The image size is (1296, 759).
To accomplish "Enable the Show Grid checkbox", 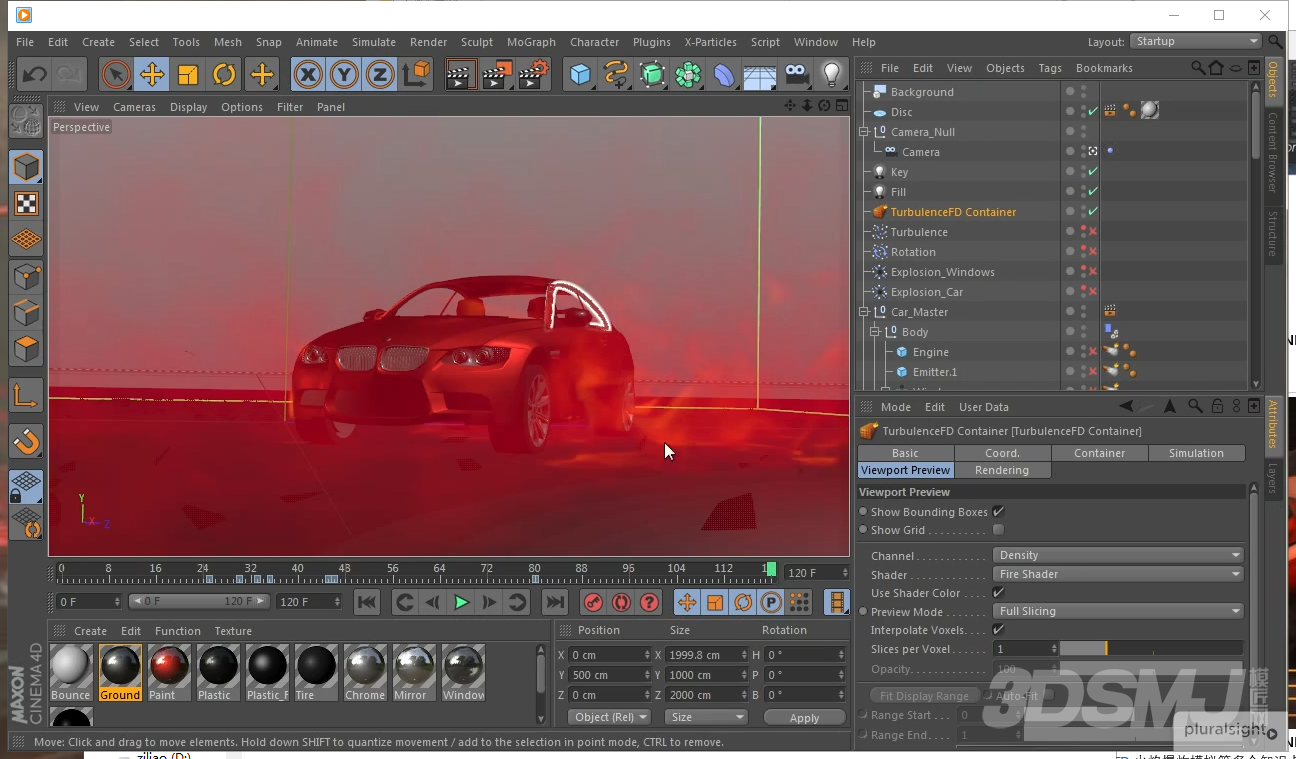I will pos(998,530).
